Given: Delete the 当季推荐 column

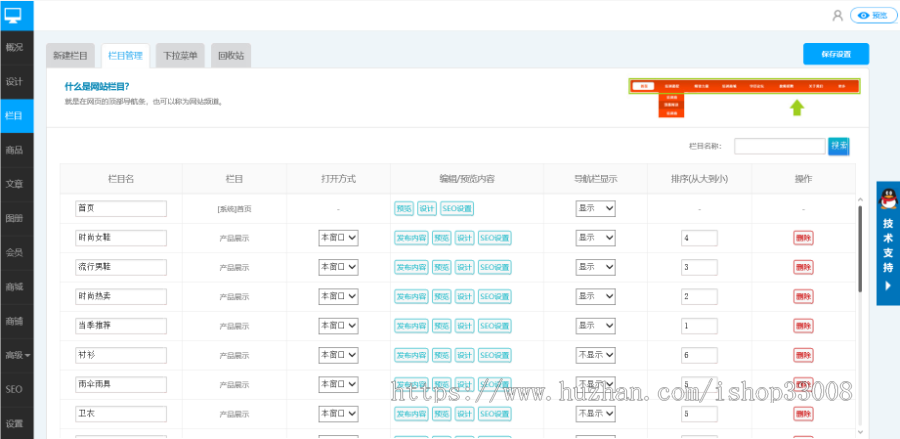Looking at the screenshot, I should pos(803,326).
